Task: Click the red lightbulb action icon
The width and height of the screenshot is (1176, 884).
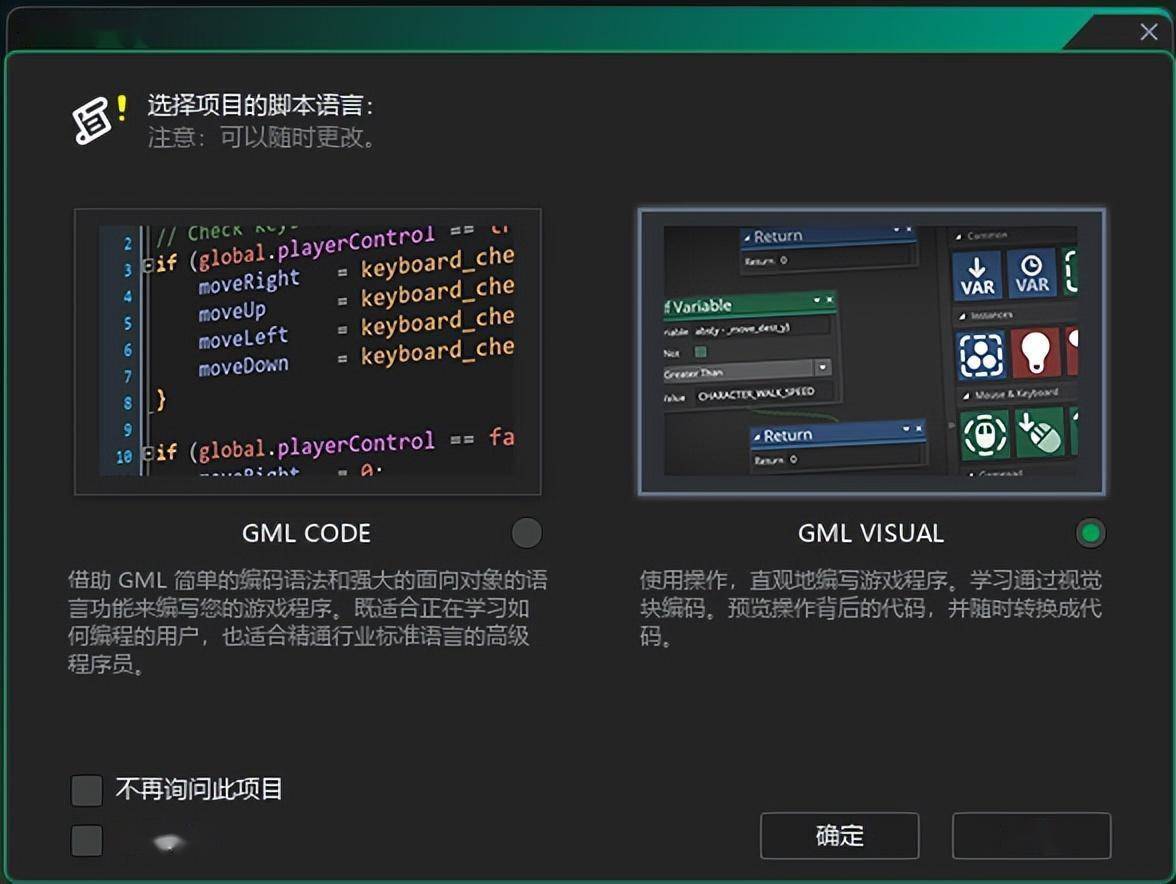Action: point(1035,354)
